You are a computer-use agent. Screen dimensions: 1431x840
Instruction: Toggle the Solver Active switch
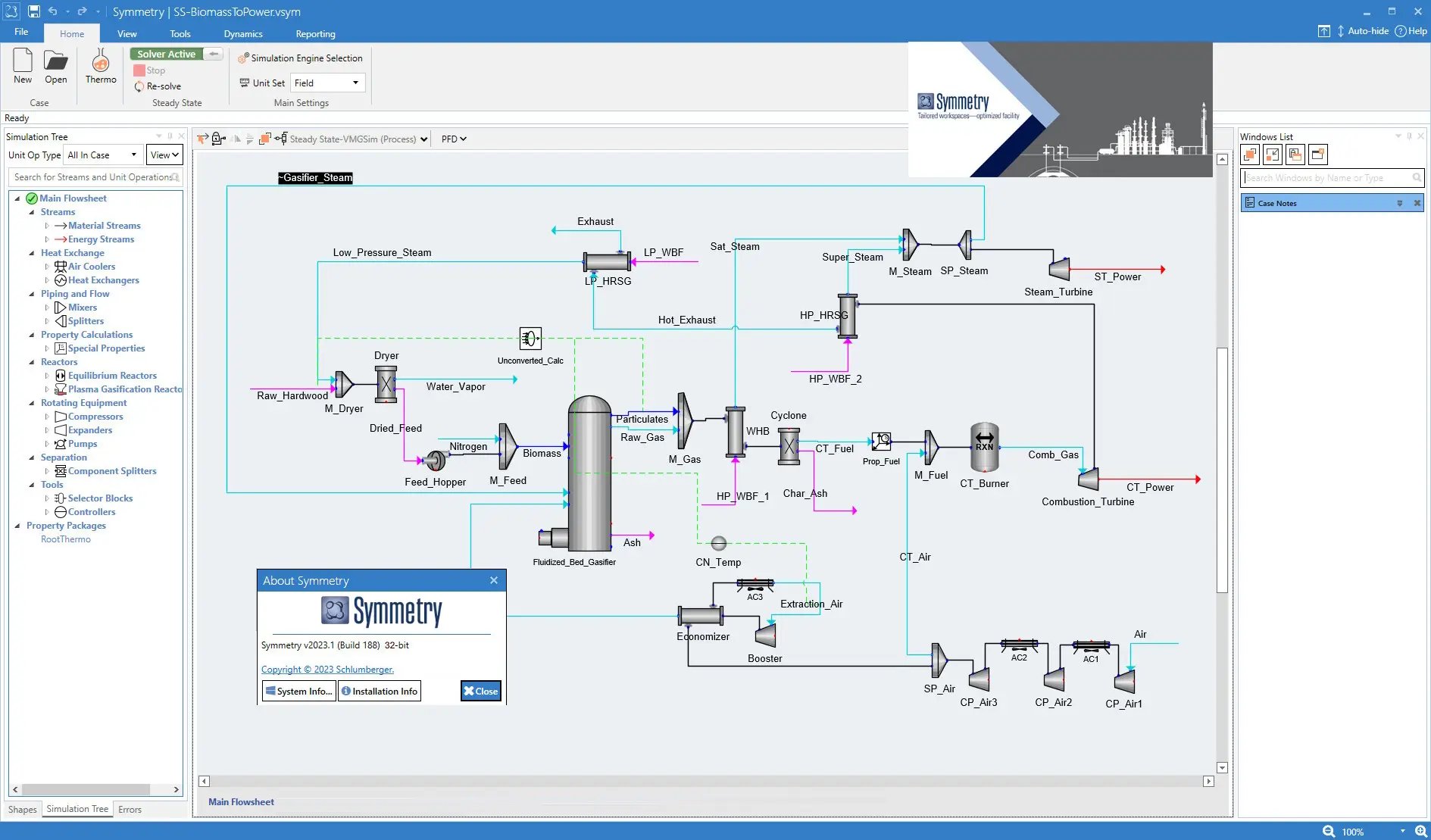(176, 54)
